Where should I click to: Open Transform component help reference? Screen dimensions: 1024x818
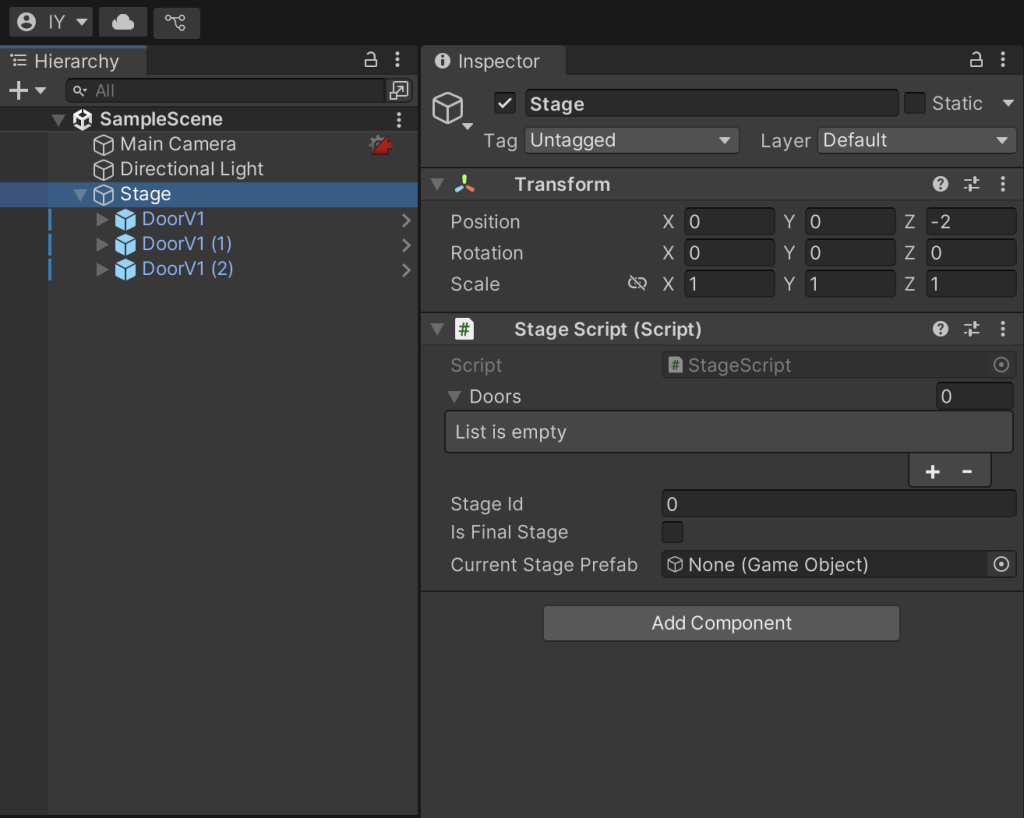coord(940,184)
